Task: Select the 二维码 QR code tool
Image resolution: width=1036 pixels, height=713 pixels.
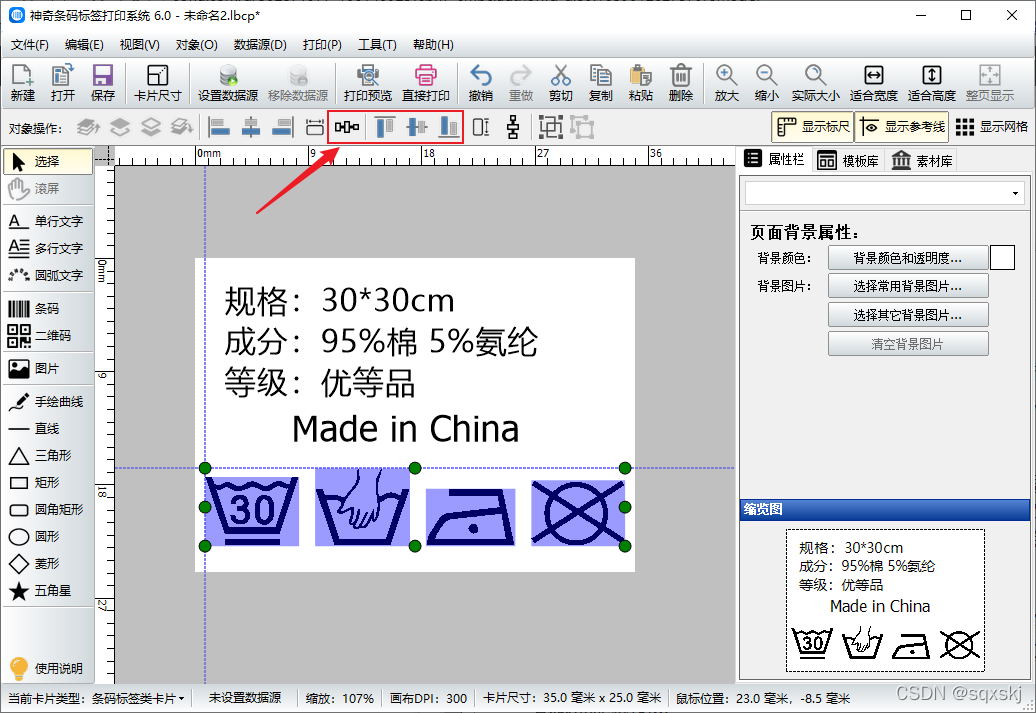Action: 46,336
